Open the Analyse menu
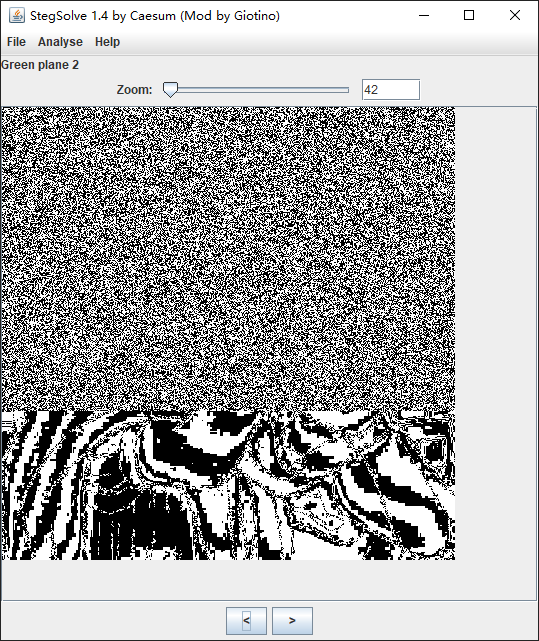 (x=60, y=42)
